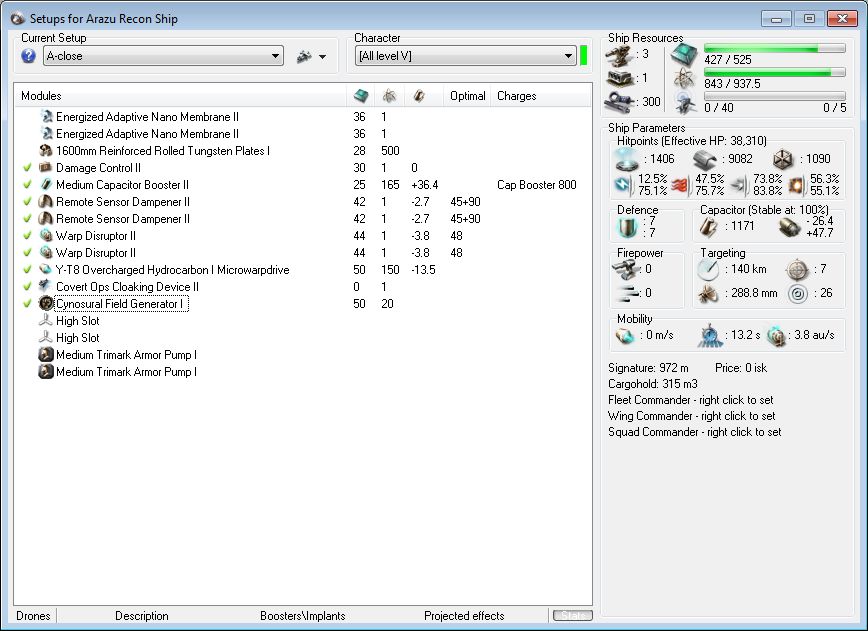Viewport: 868px width, 631px height.
Task: Open the Character All level V dropdown
Action: [466, 56]
